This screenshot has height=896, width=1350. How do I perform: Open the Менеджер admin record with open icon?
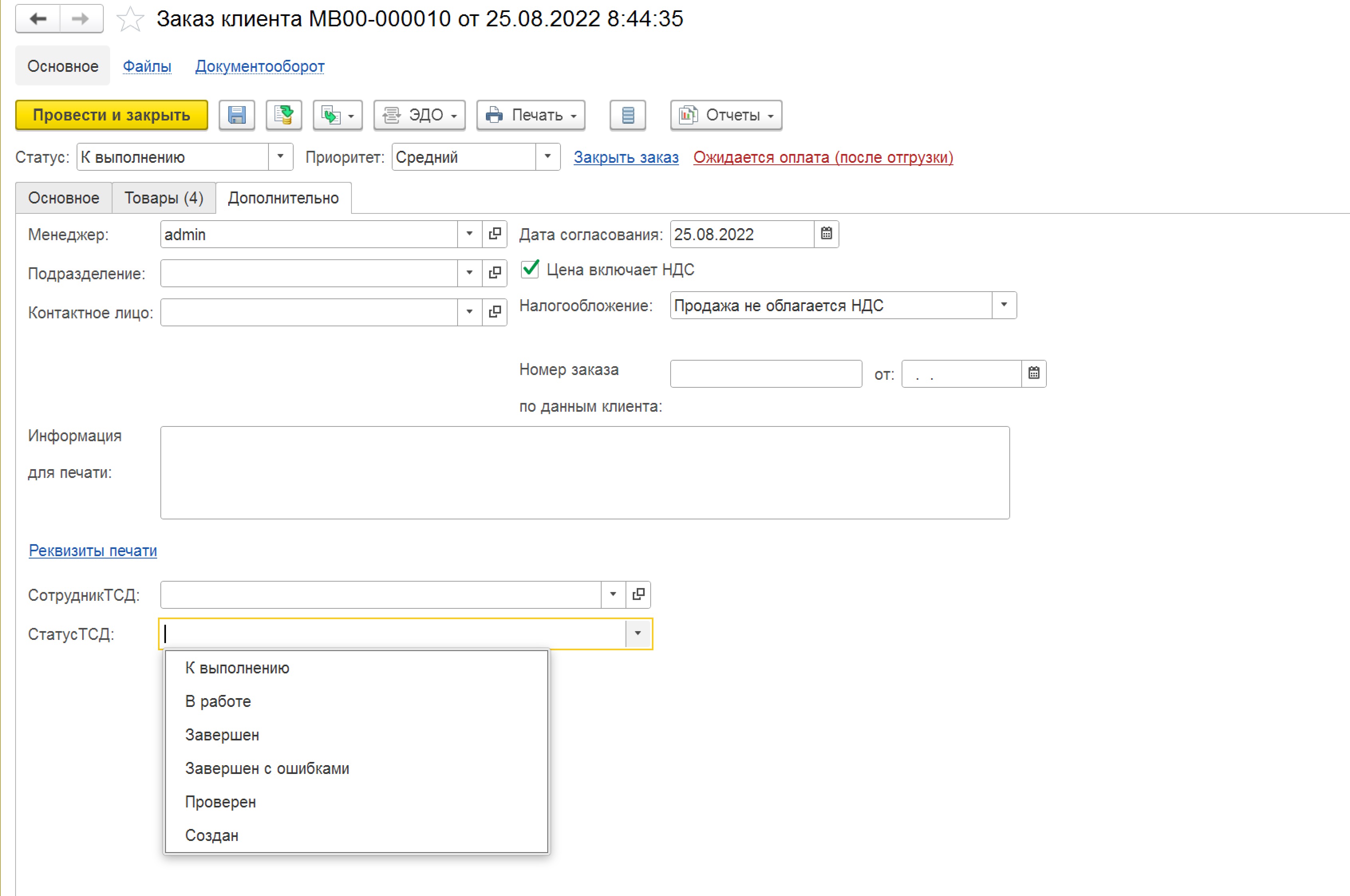coord(495,234)
